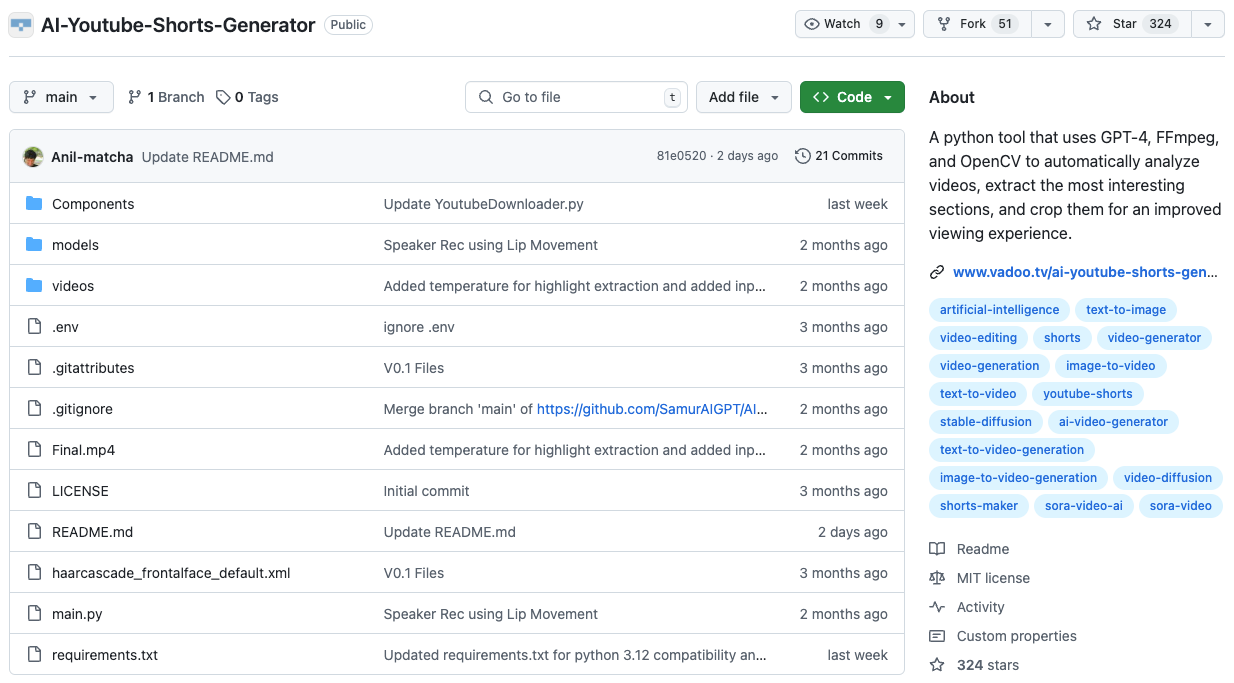
Task: Open haarcascade_frontalface_default.xml file name
Action: point(171,572)
